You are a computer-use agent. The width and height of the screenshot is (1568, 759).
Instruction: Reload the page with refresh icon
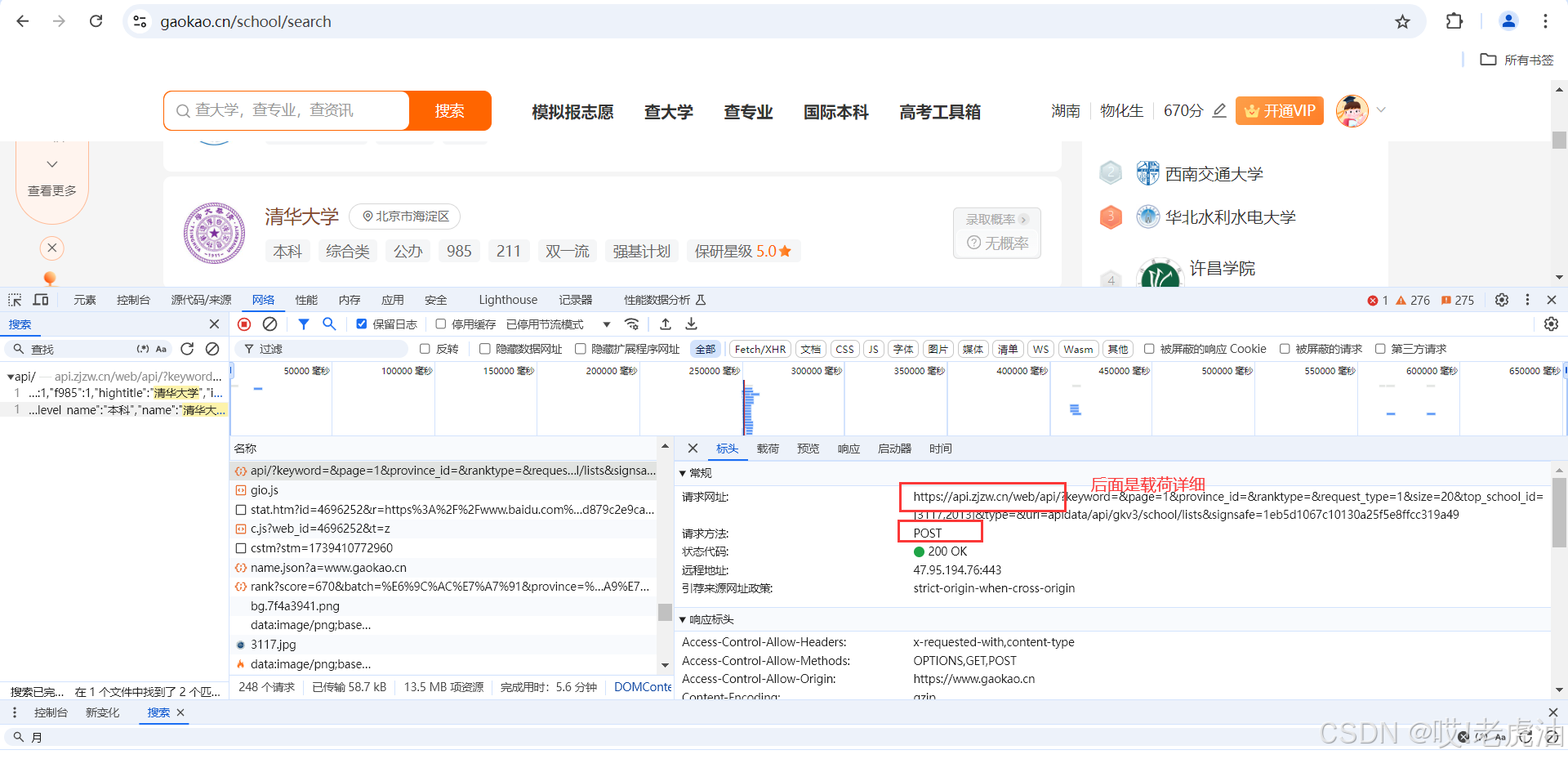[96, 21]
